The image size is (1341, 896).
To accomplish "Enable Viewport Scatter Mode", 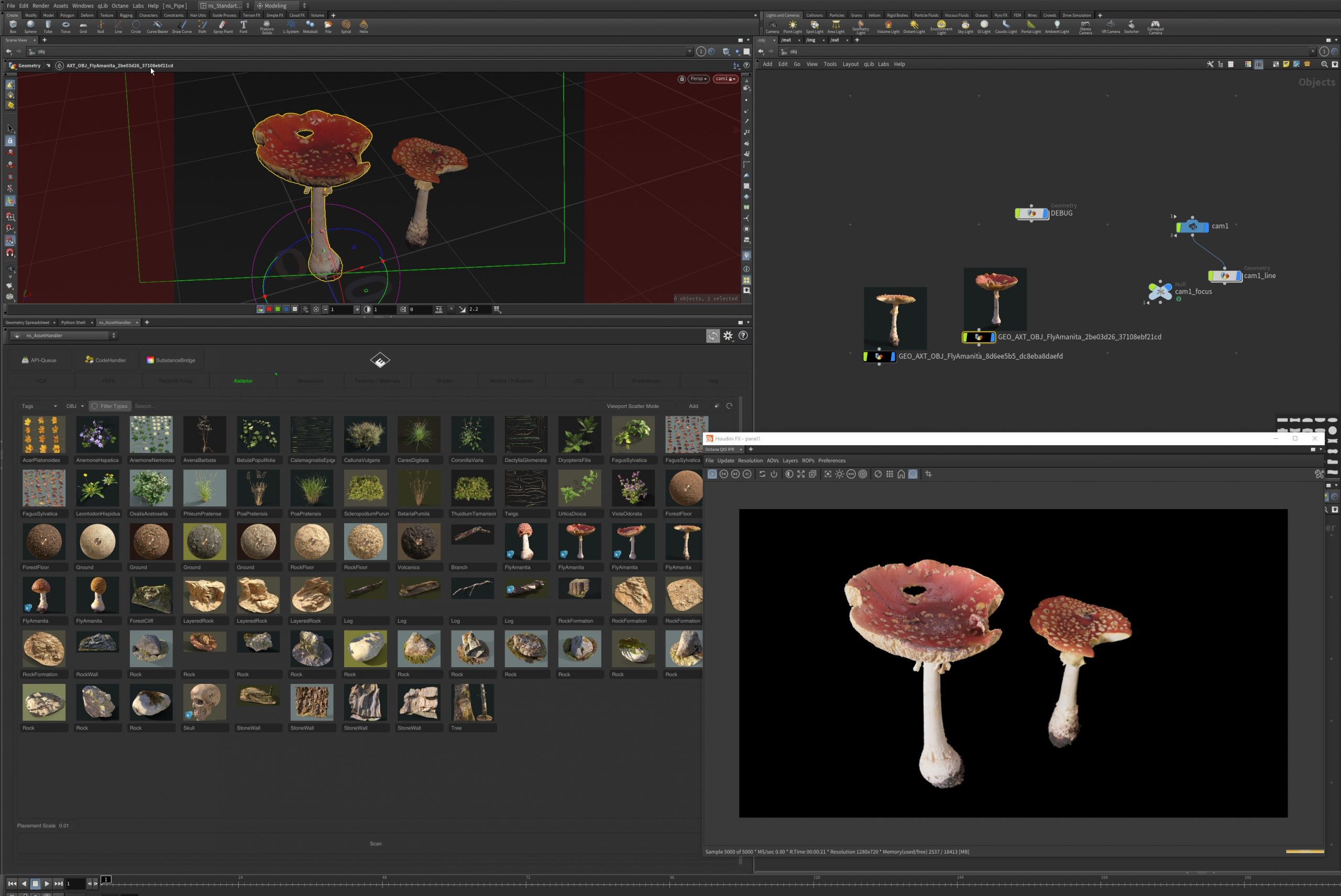I will click(x=632, y=406).
